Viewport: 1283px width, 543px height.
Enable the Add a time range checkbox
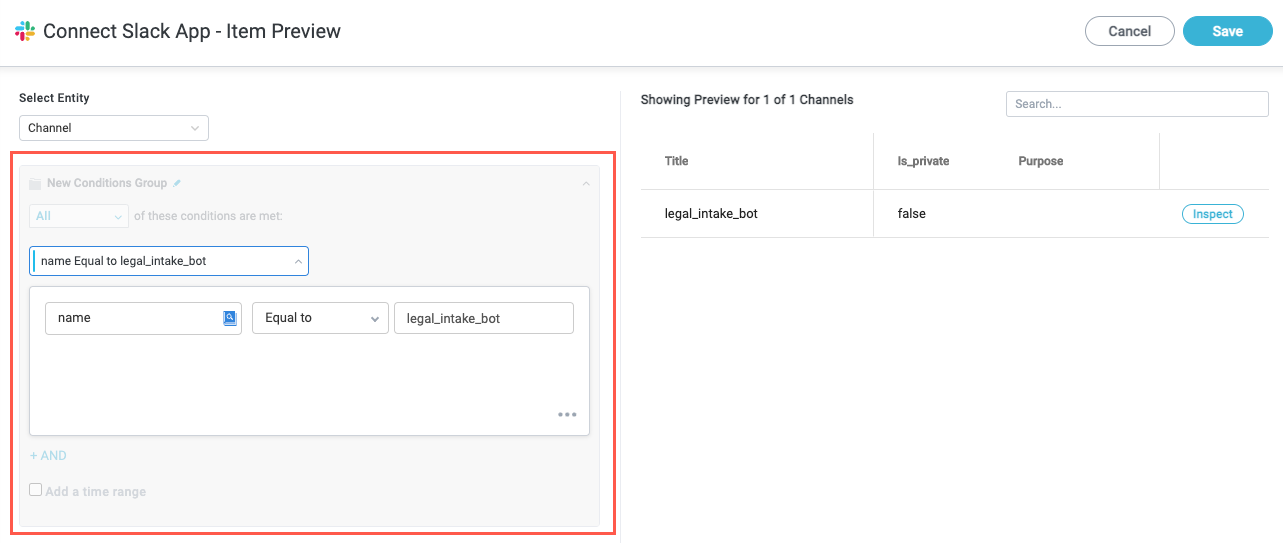click(x=36, y=490)
